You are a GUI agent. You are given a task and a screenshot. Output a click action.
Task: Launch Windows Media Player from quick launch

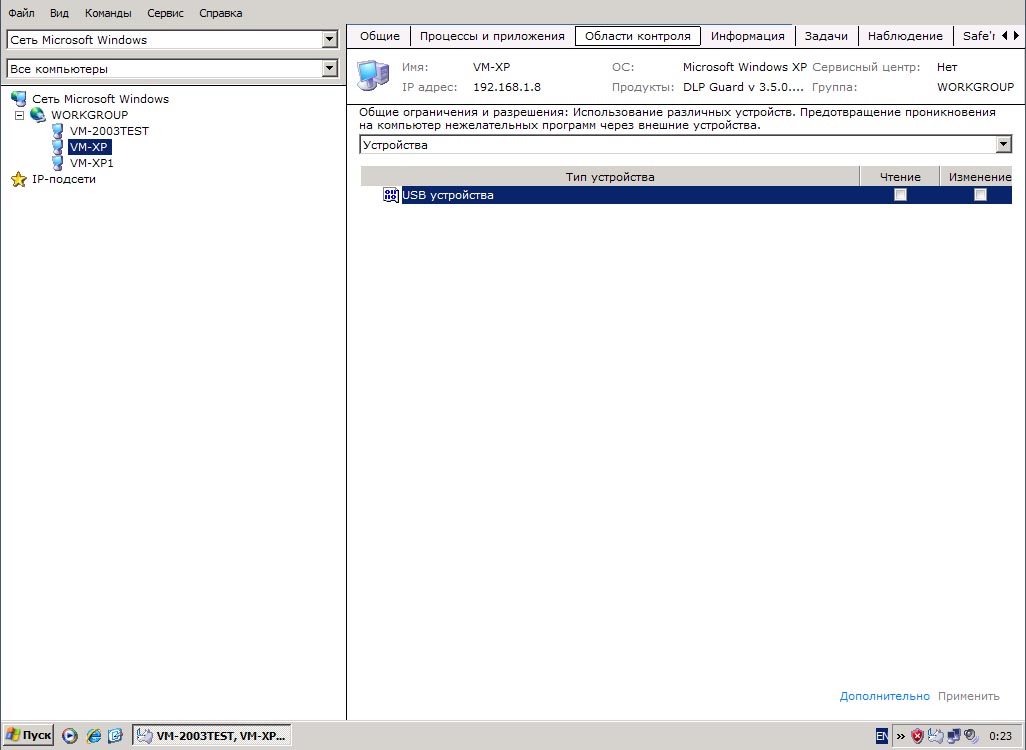coord(70,736)
